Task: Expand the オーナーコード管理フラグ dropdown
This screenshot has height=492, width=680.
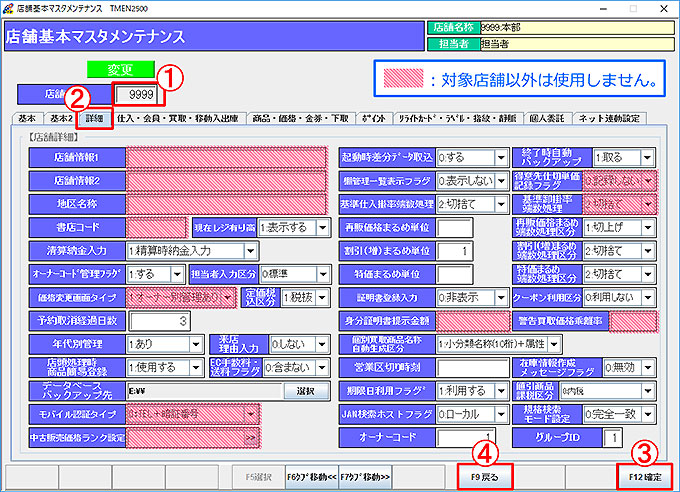Action: [177, 274]
